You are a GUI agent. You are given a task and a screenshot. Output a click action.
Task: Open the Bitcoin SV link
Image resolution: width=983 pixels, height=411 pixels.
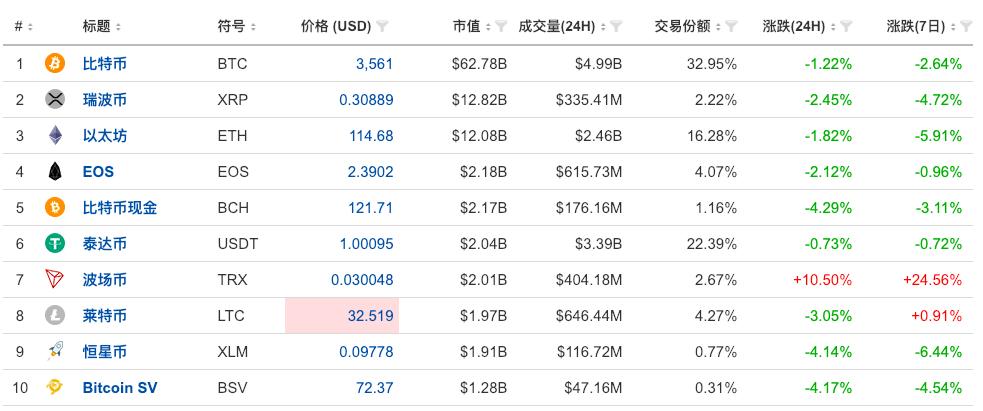pyautogui.click(x=120, y=388)
